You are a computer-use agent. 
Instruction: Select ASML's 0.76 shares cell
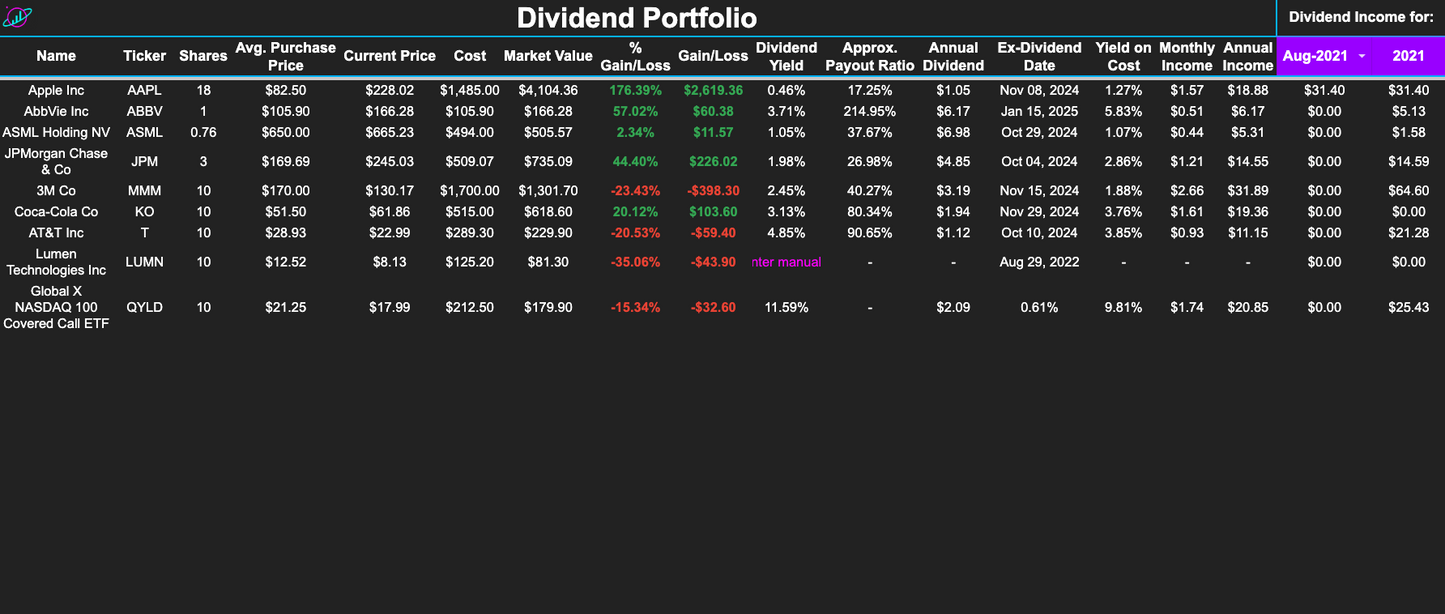pyautogui.click(x=203, y=131)
